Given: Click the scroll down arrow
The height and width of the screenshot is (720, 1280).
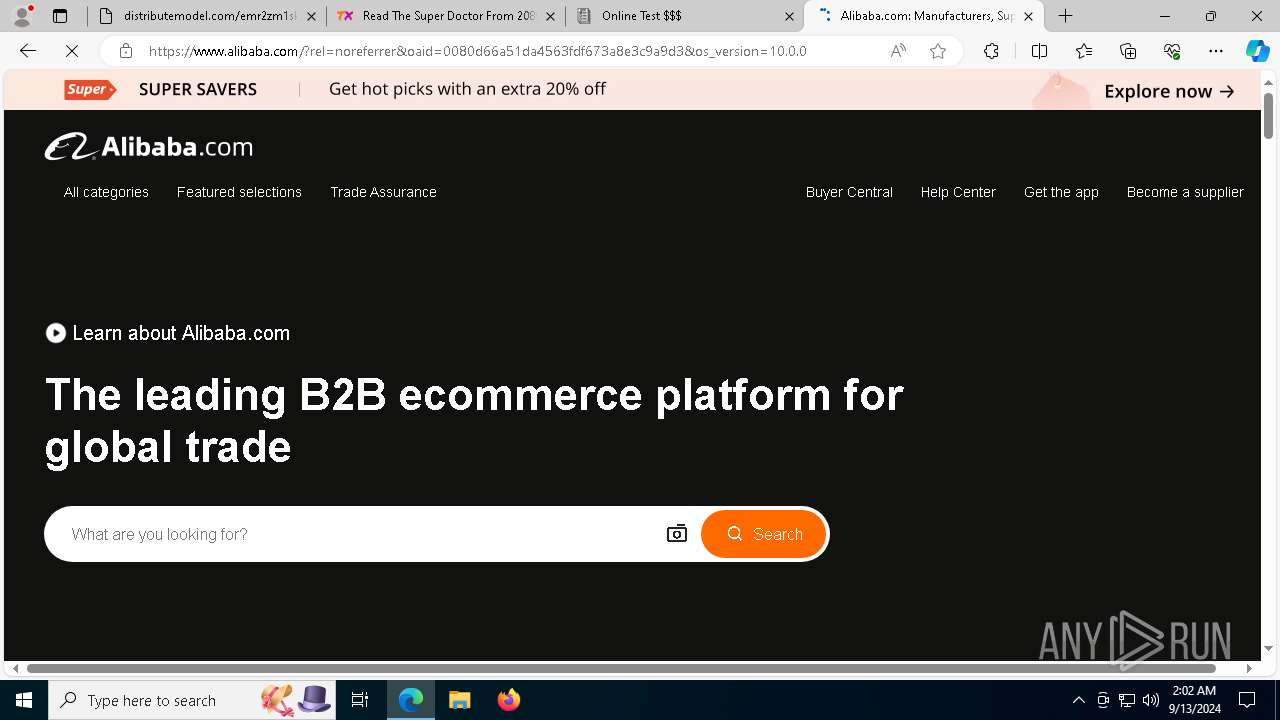Looking at the screenshot, I should point(1268,648).
